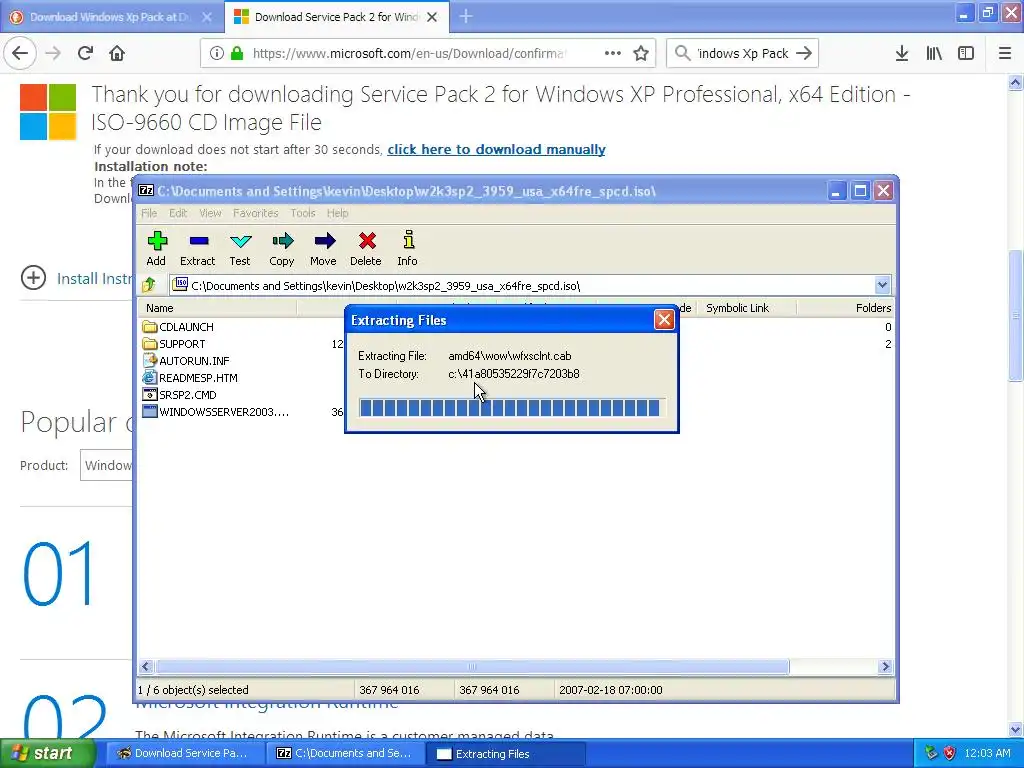This screenshot has height=768, width=1024.
Task: Show site information icon in address bar
Action: click(x=217, y=53)
